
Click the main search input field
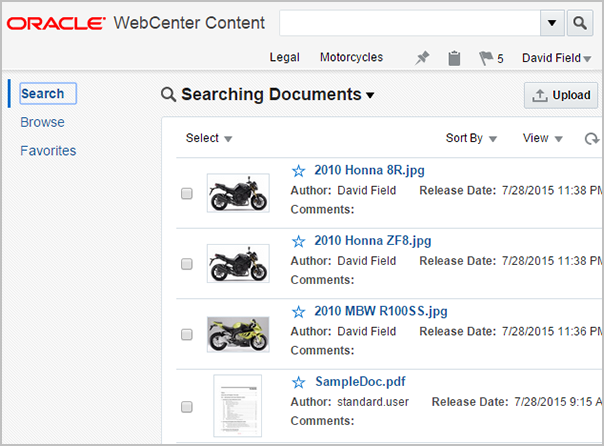click(x=409, y=23)
